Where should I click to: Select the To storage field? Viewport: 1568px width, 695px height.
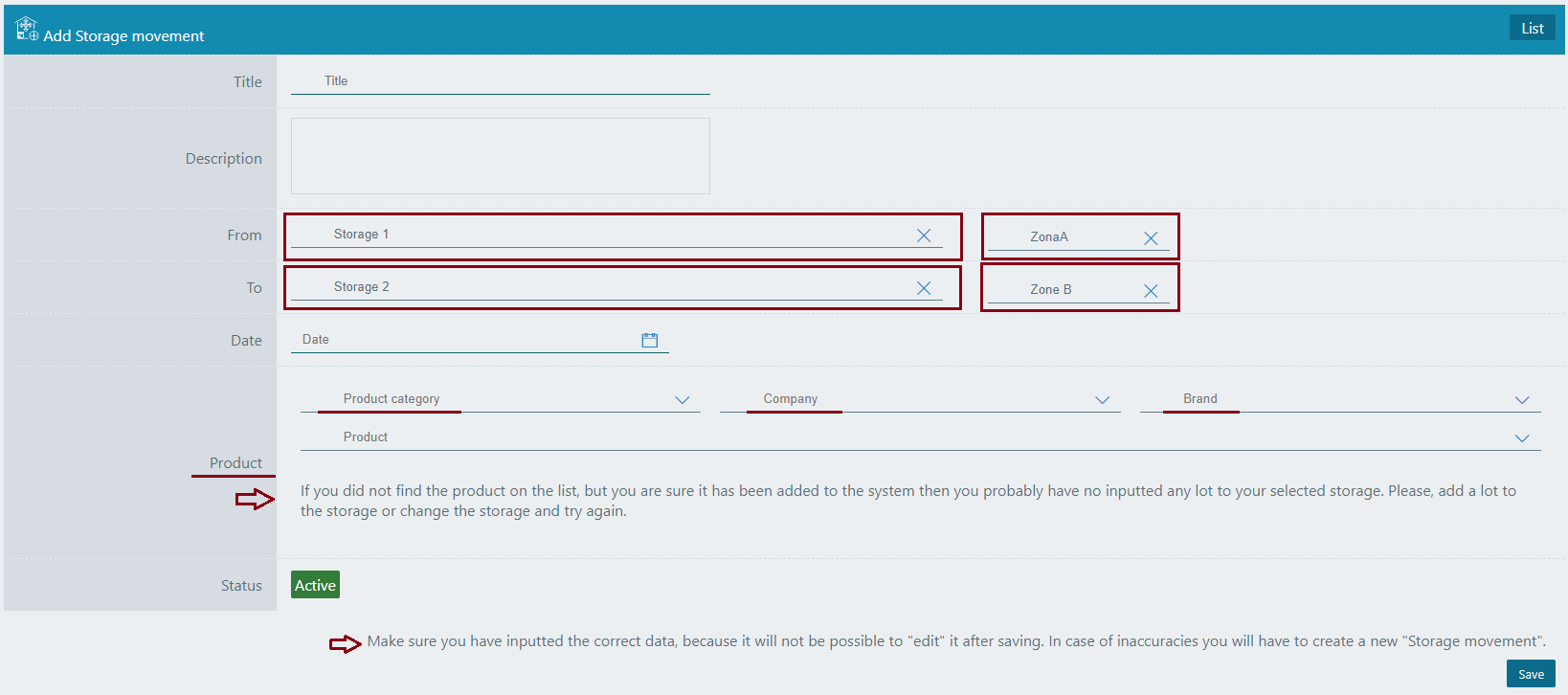pos(594,287)
